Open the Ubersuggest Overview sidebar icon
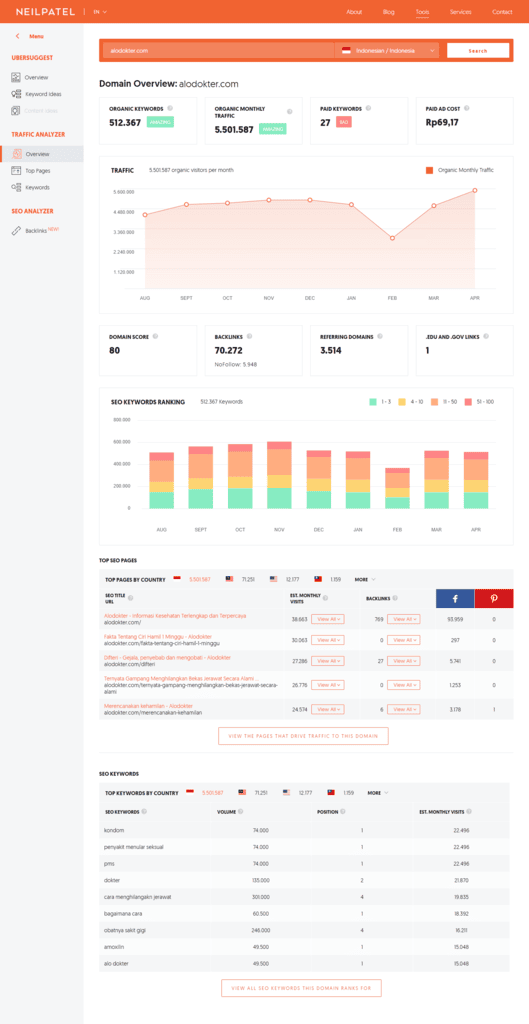The image size is (529, 1024). [16, 77]
